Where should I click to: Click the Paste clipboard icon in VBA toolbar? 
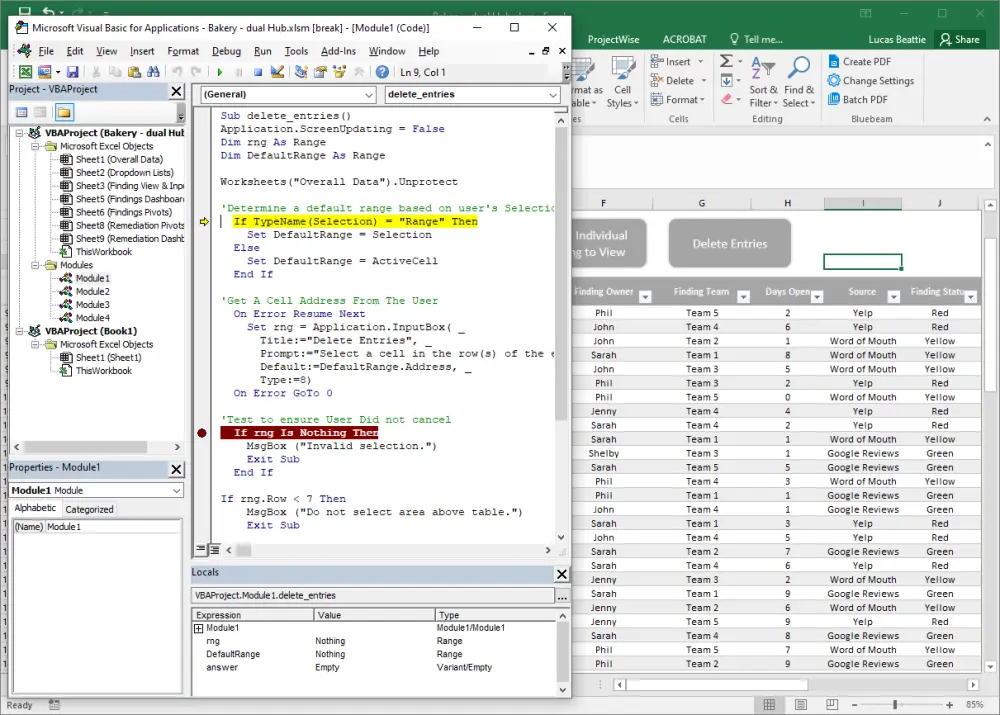point(134,72)
